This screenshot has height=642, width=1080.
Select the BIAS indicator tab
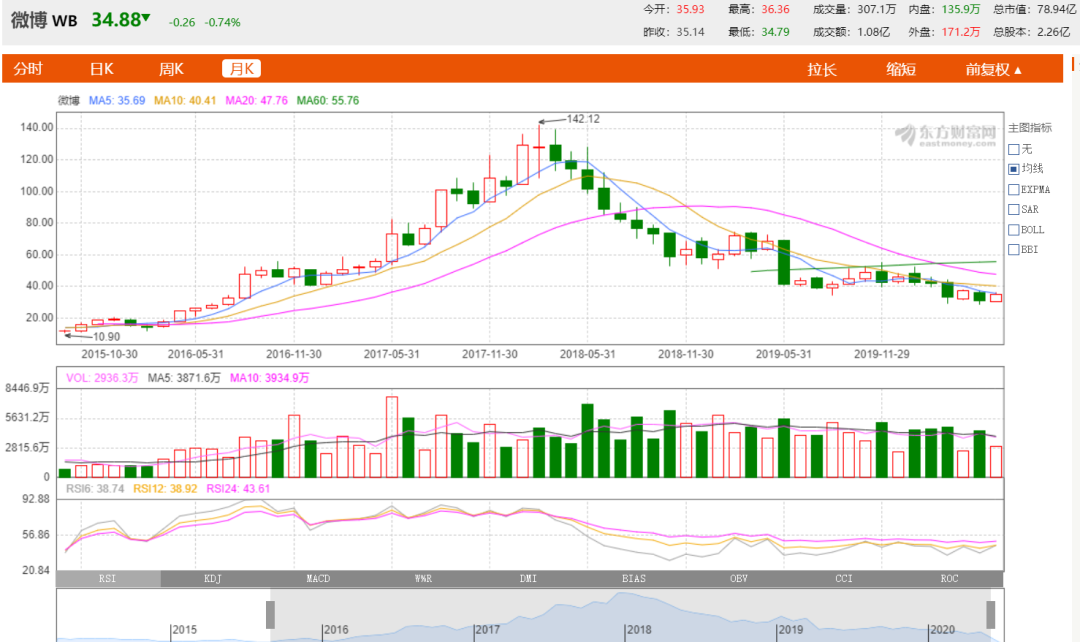[x=634, y=579]
